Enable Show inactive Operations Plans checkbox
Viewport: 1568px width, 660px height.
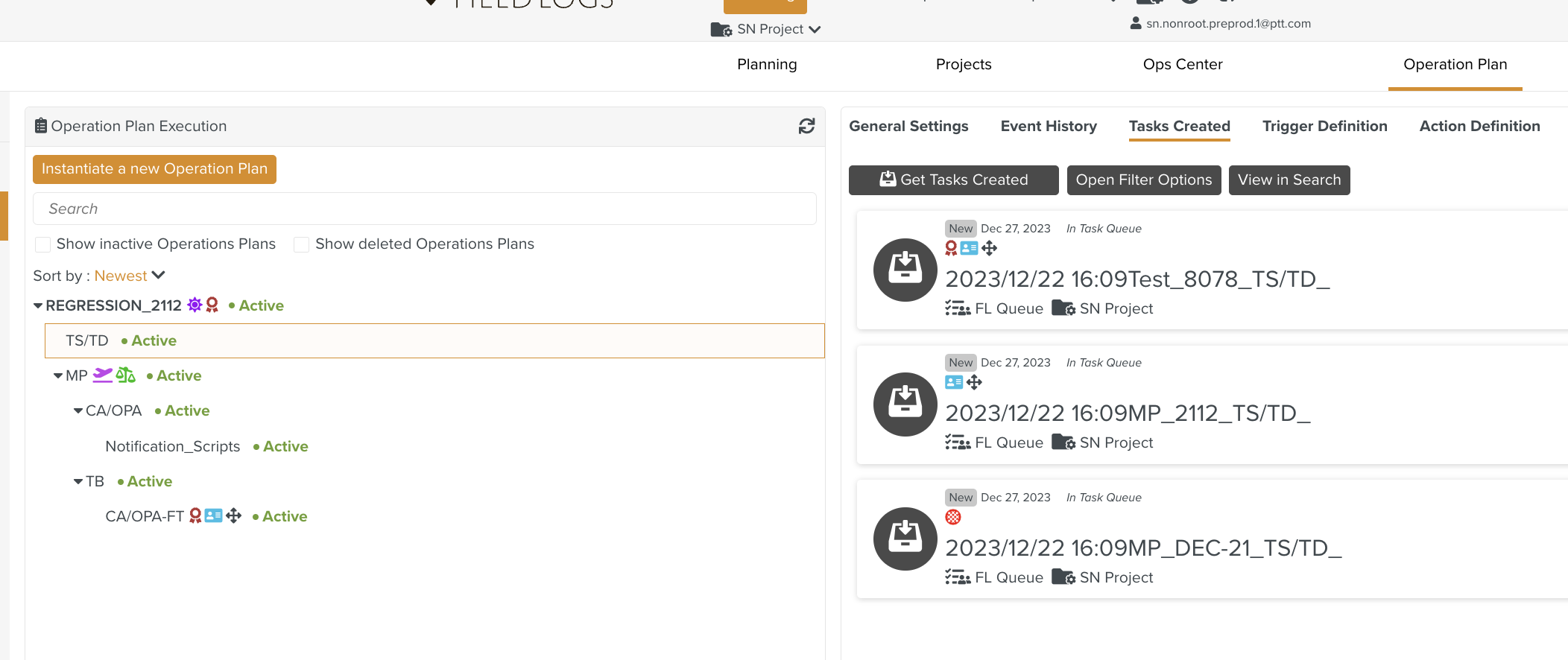[x=43, y=244]
